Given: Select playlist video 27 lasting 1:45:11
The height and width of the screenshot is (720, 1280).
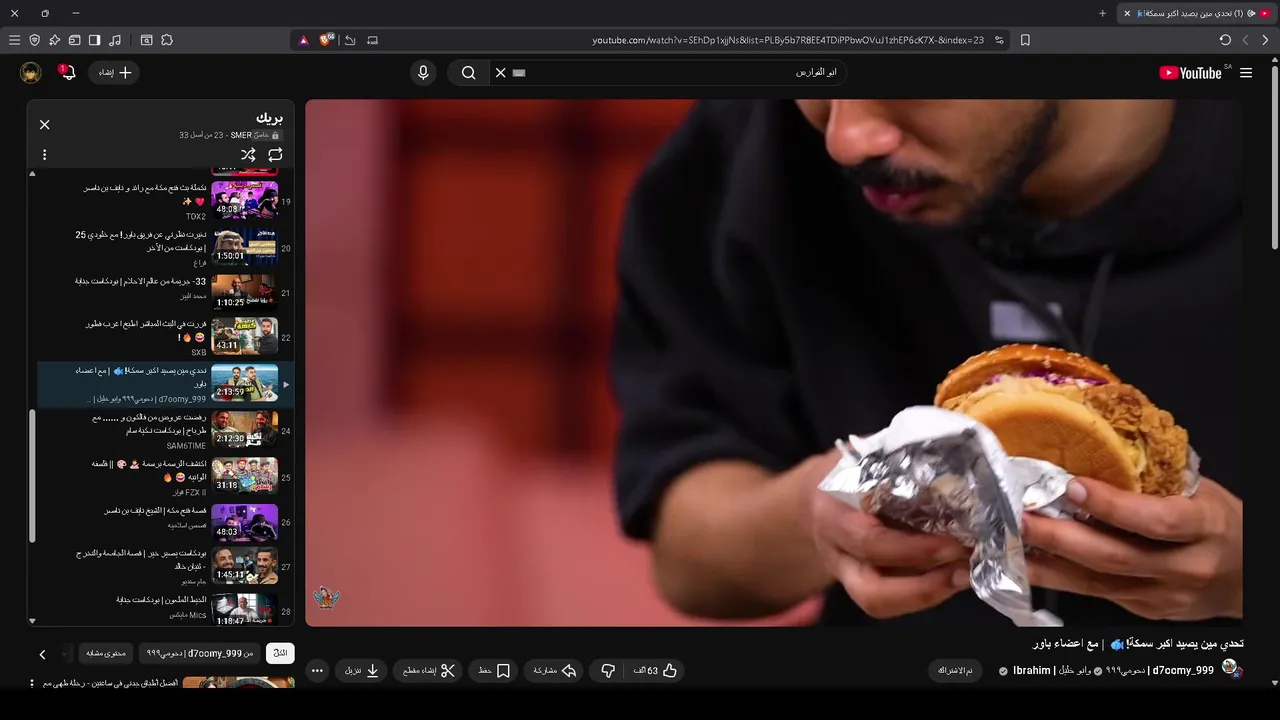Looking at the screenshot, I should 166,565.
